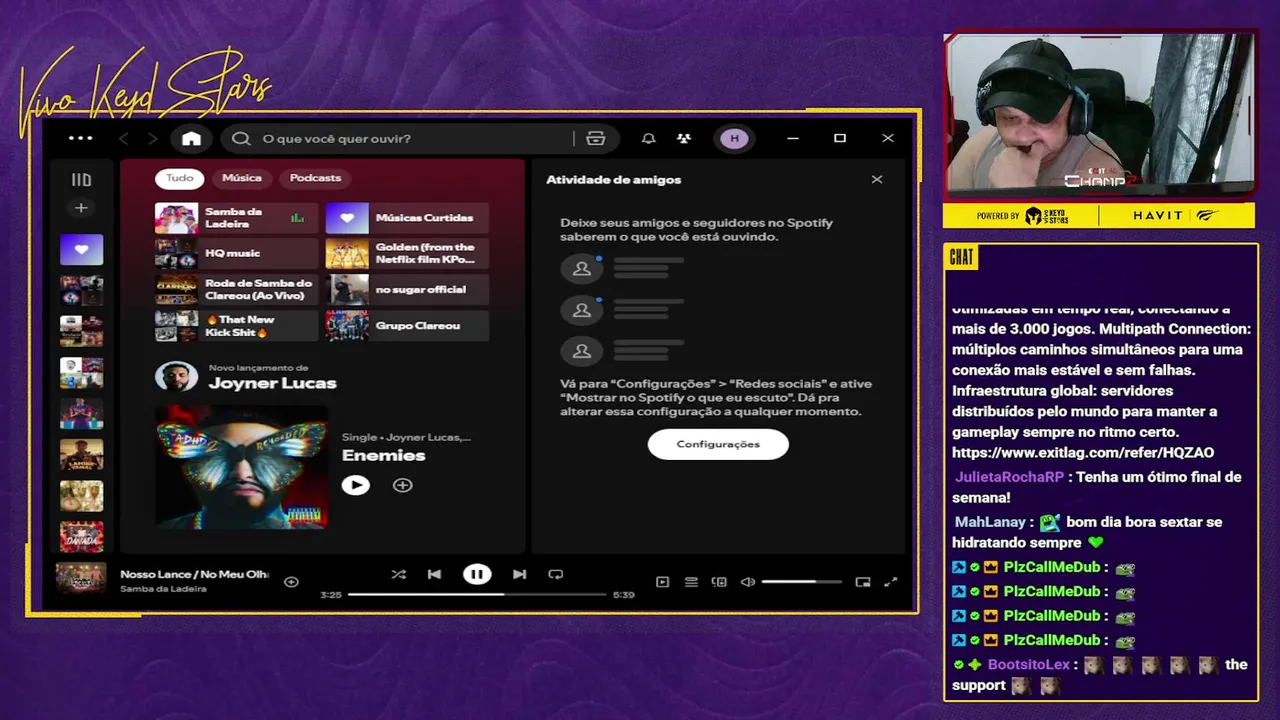Image resolution: width=1280 pixels, height=720 pixels.
Task: Open the 'Enemies' single title
Action: click(x=384, y=456)
